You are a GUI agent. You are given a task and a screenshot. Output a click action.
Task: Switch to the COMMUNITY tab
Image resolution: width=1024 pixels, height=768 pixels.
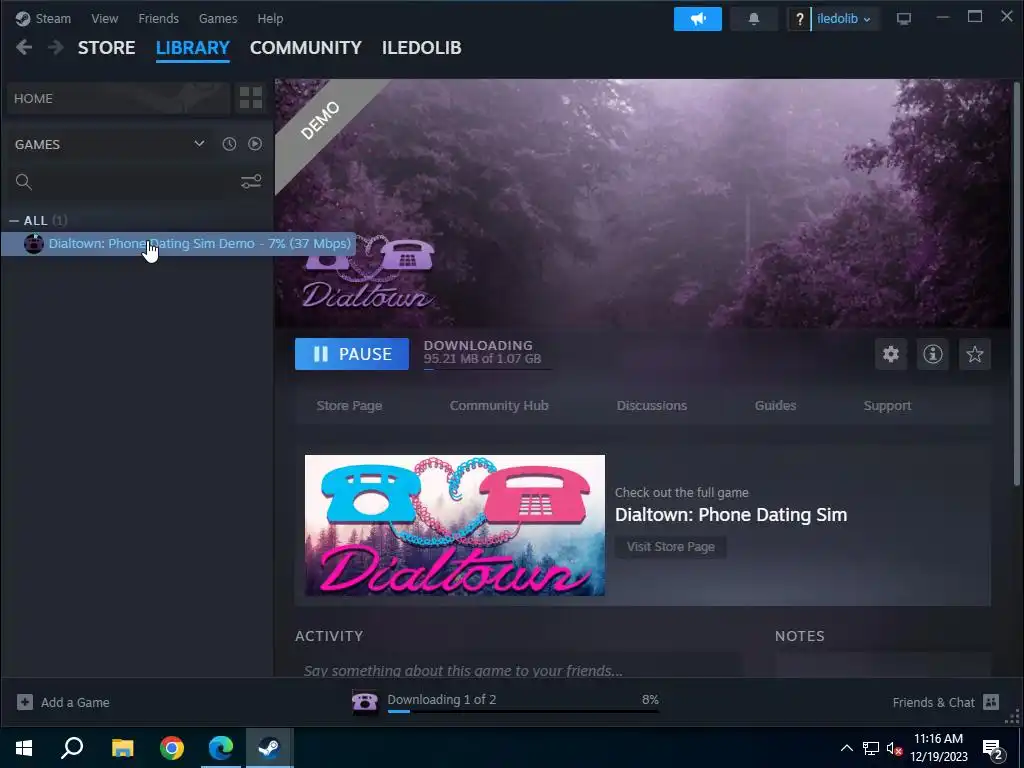(x=306, y=48)
